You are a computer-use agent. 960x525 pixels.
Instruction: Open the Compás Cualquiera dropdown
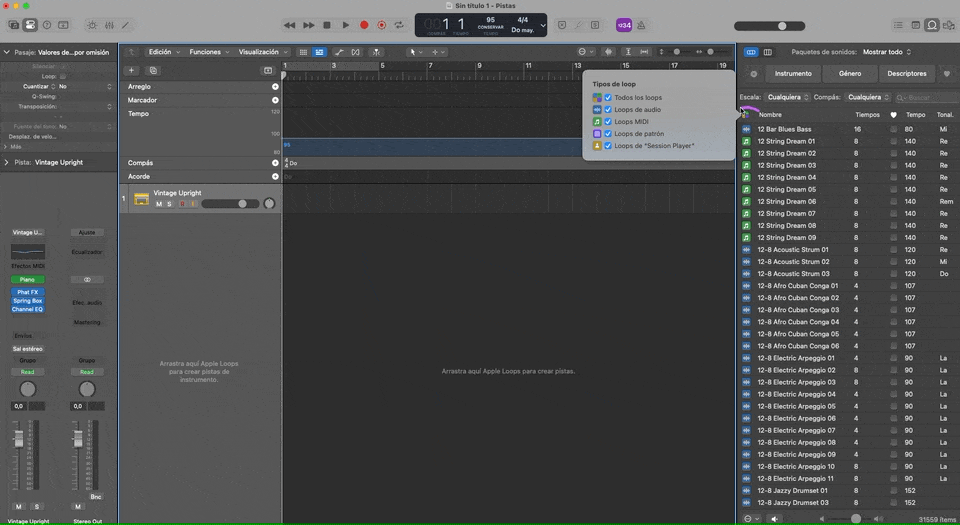pyautogui.click(x=868, y=97)
